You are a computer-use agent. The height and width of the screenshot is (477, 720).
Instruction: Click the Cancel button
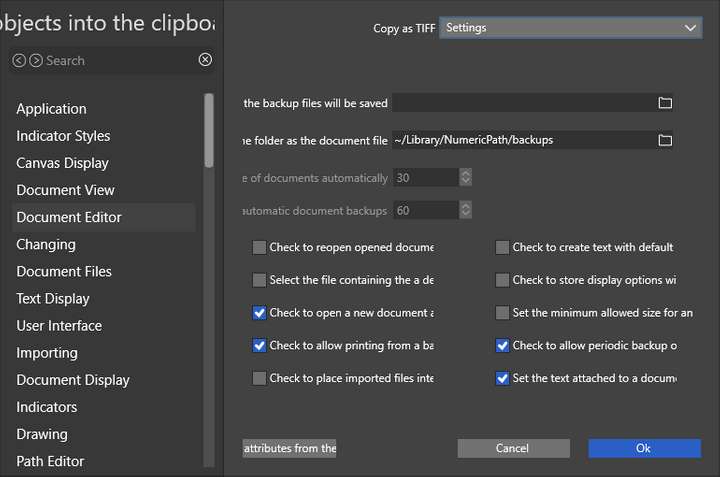pyautogui.click(x=513, y=448)
